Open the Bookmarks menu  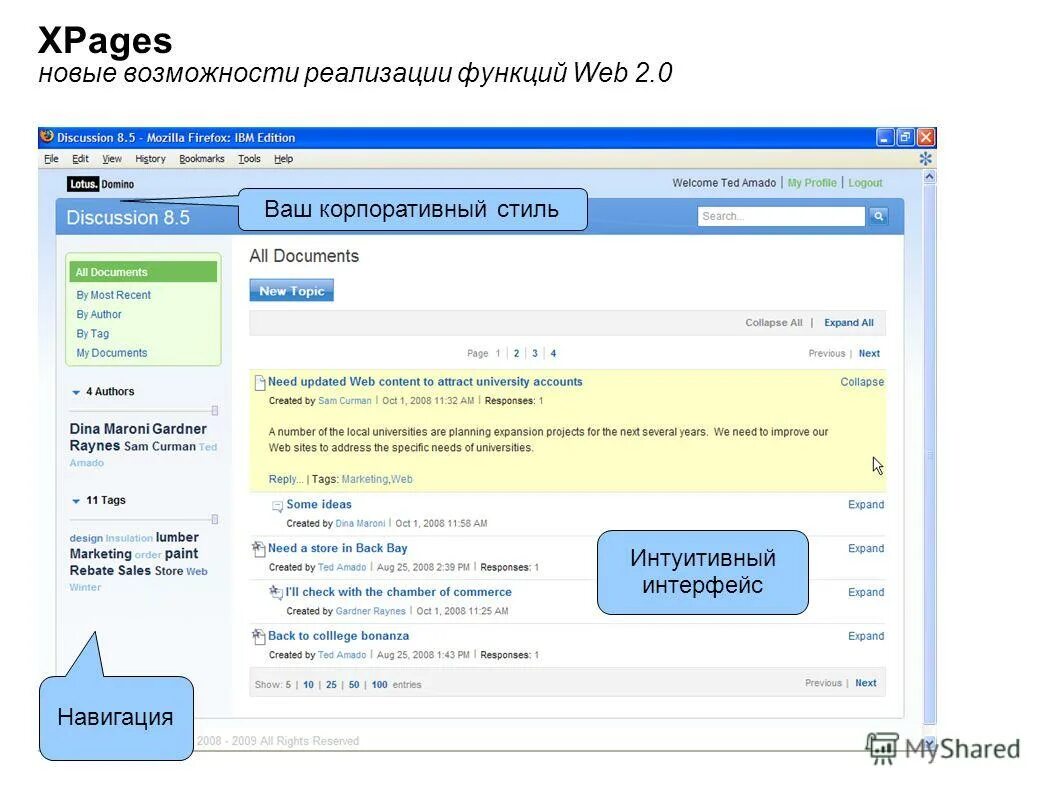coord(203,158)
